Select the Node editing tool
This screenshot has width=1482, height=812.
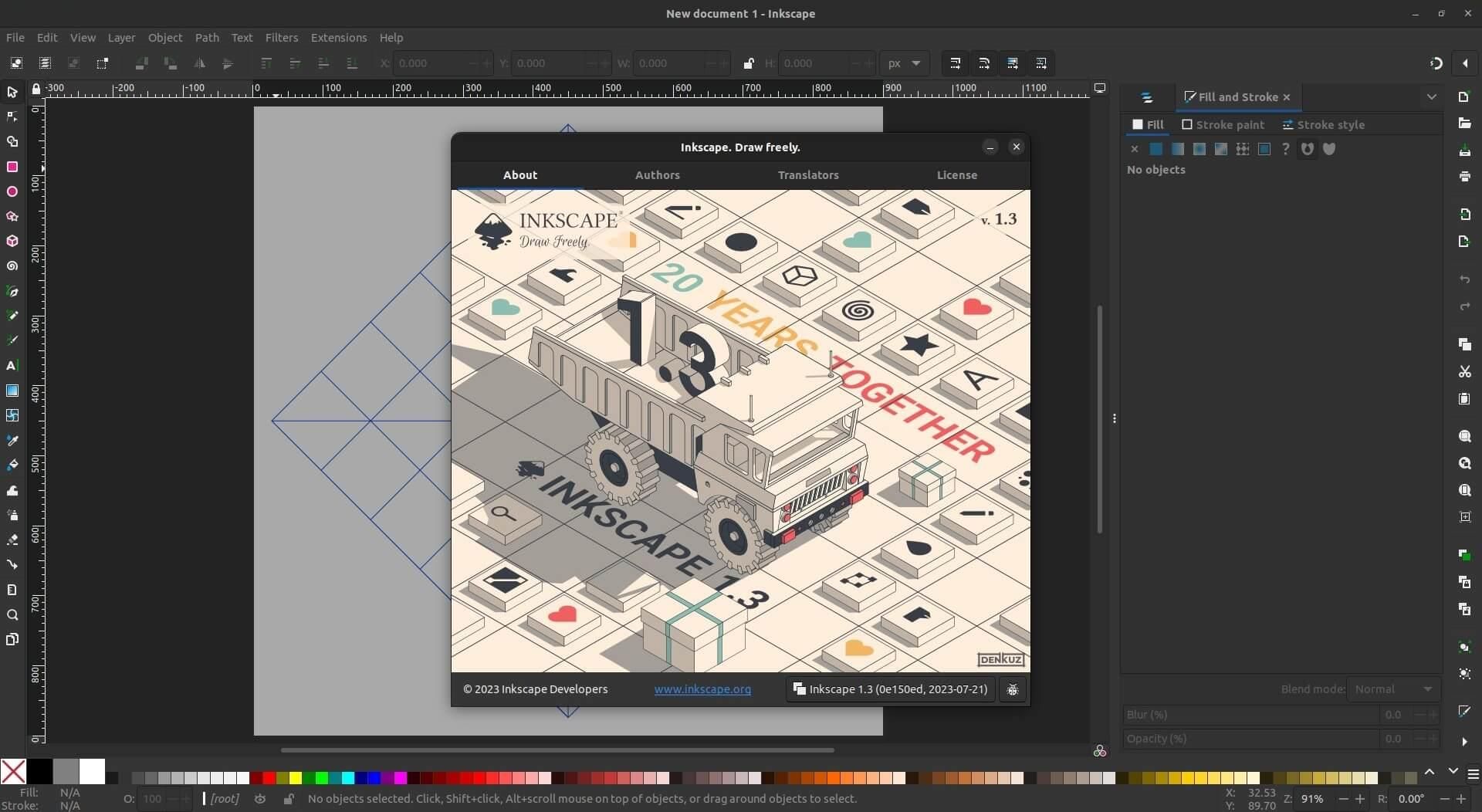12,117
